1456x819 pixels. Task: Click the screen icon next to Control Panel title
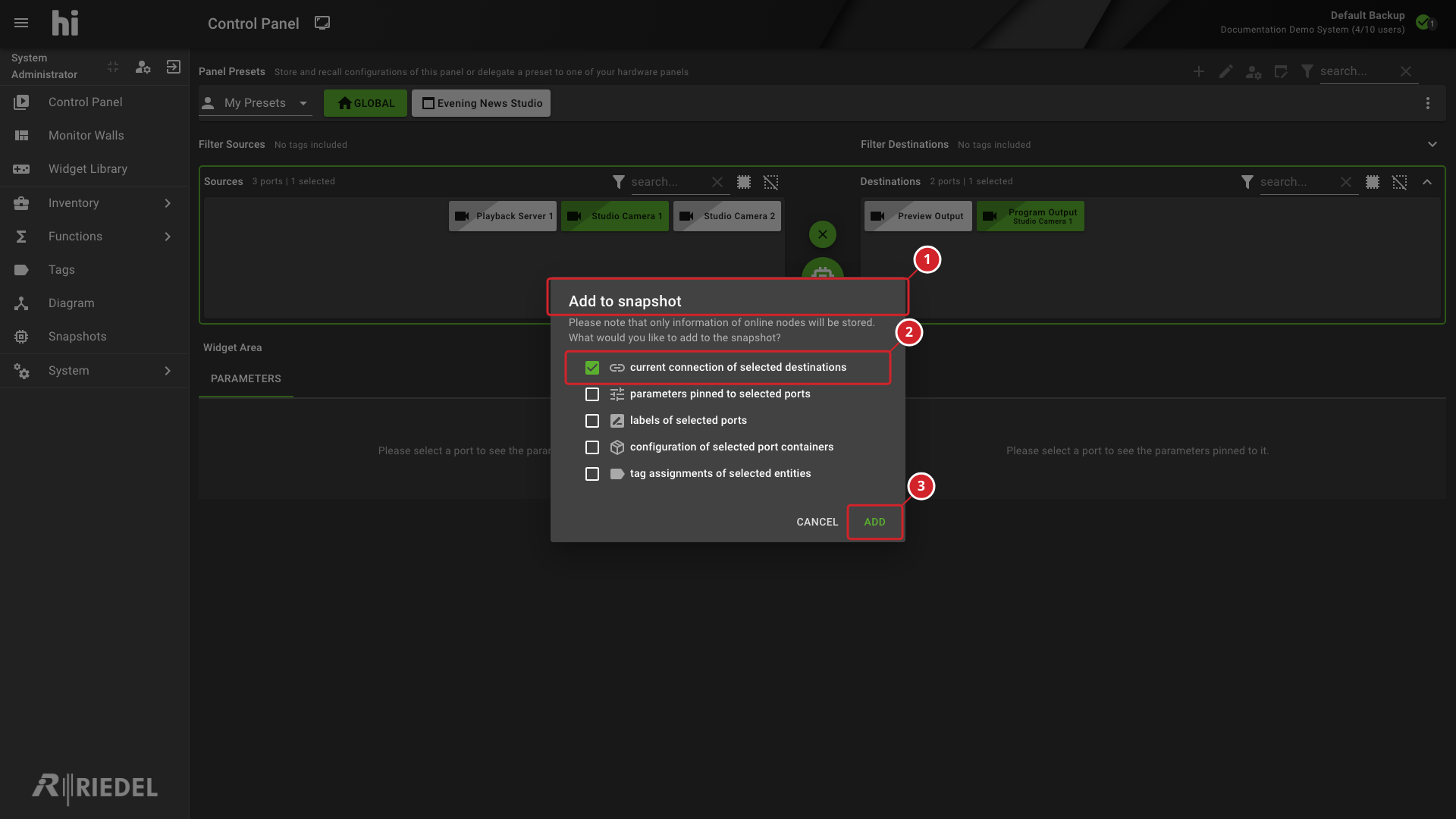[x=322, y=23]
